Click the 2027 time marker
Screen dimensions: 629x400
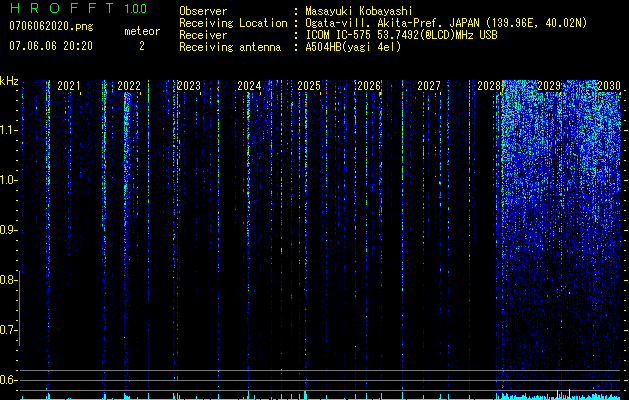pyautogui.click(x=429, y=86)
